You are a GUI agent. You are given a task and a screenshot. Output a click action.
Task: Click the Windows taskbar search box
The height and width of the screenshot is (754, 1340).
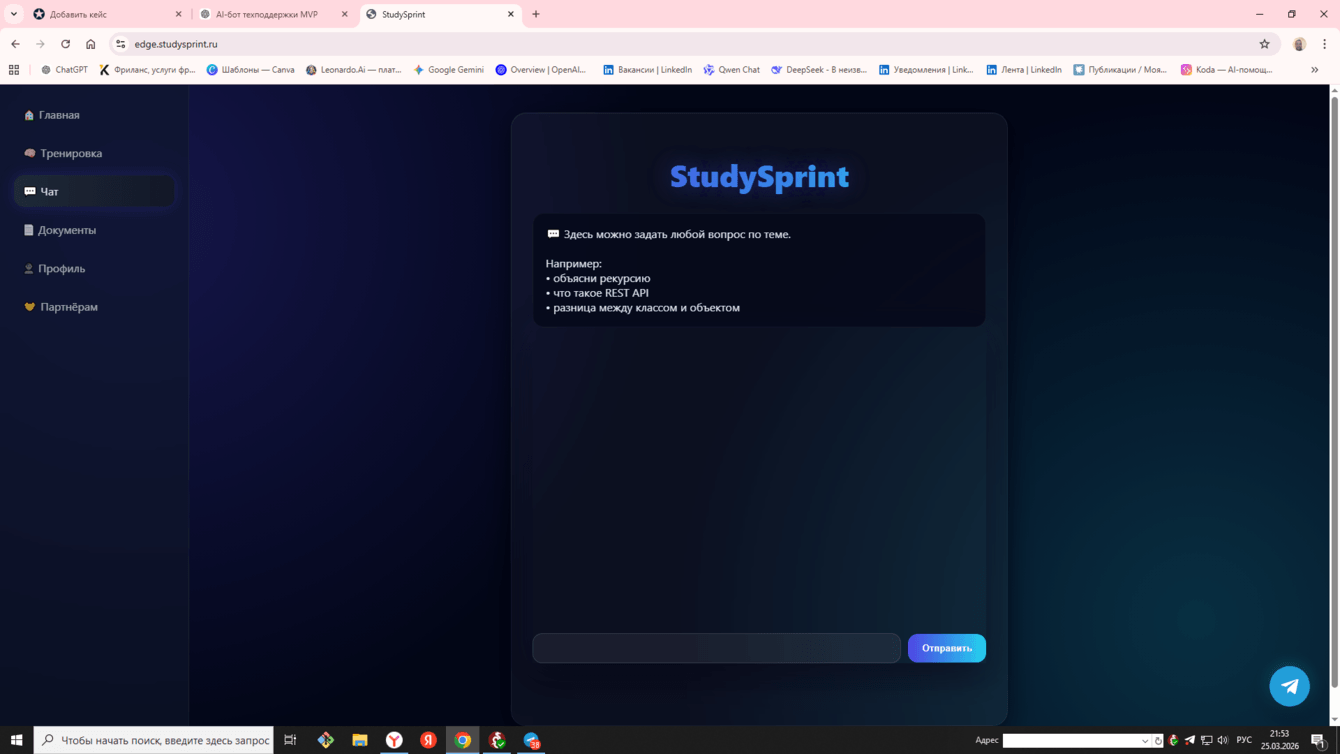click(x=153, y=740)
